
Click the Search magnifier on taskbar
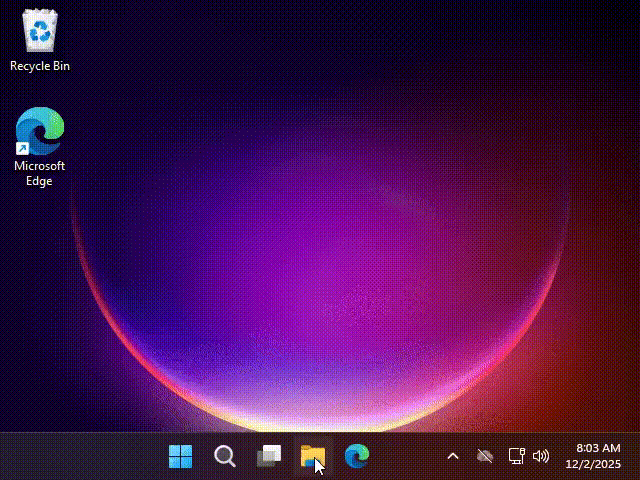click(225, 457)
